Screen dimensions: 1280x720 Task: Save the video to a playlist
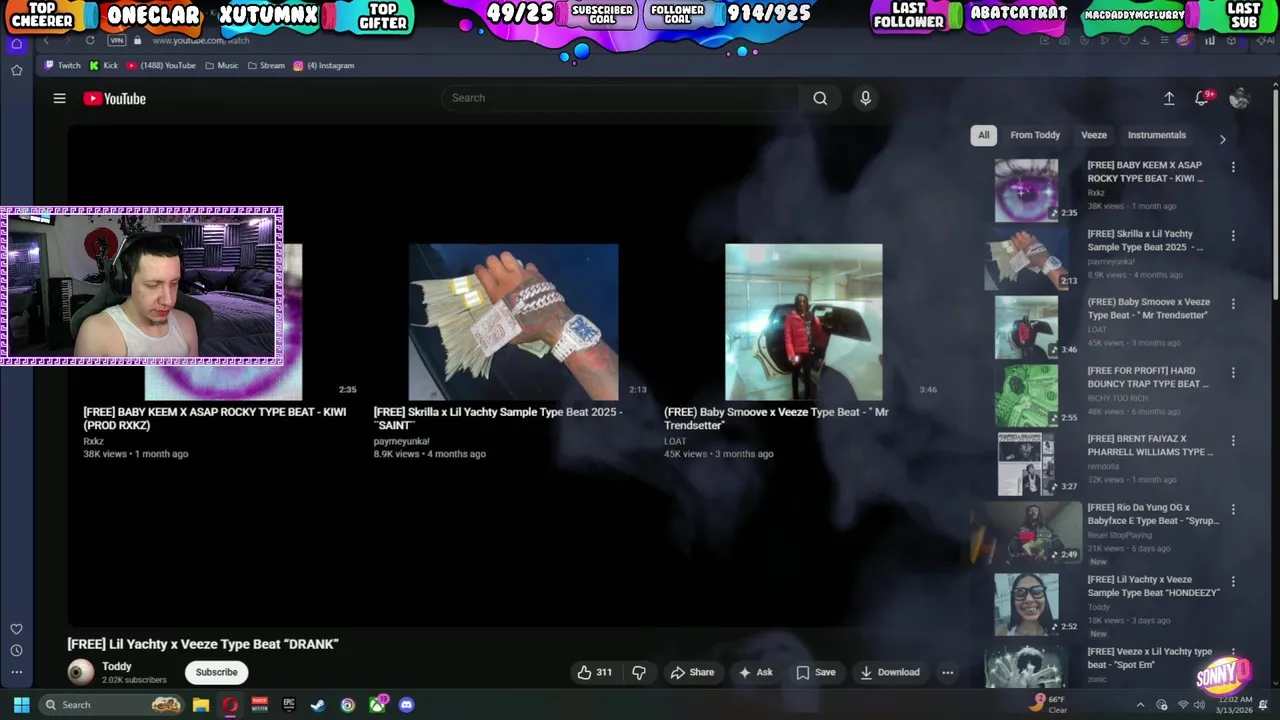click(816, 672)
